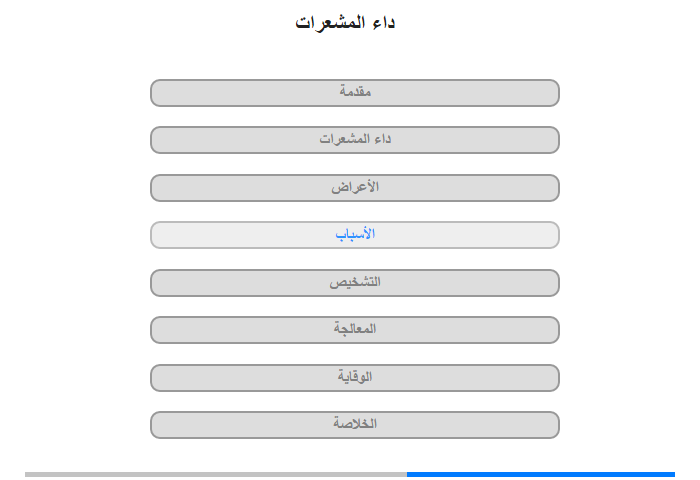Open the blue-text Causes entry

(x=354, y=235)
